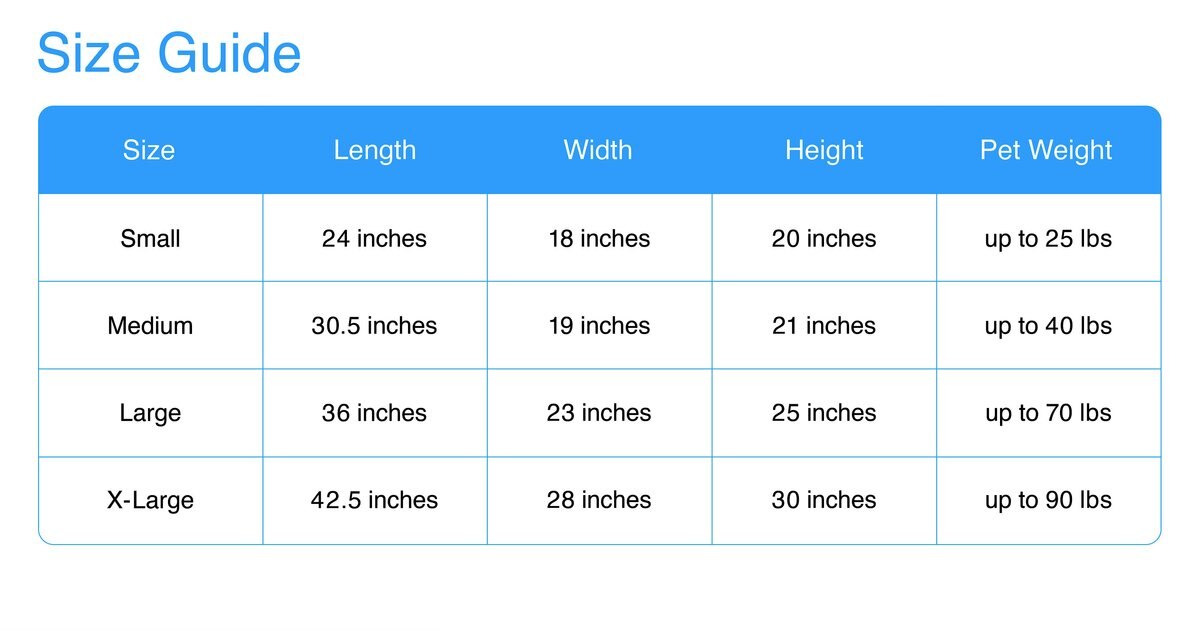Click the 42.5 inches length cell
The width and height of the screenshot is (1200, 631).
[374, 500]
